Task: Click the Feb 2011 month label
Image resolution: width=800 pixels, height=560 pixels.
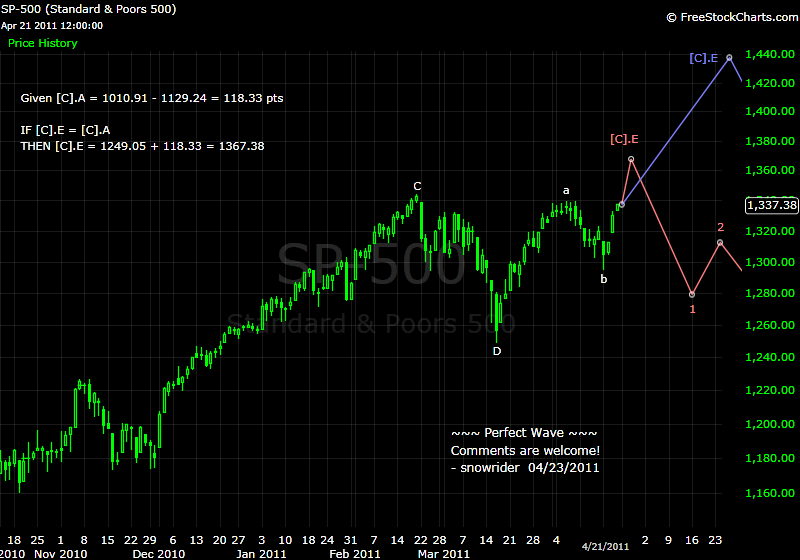Action: [355, 554]
